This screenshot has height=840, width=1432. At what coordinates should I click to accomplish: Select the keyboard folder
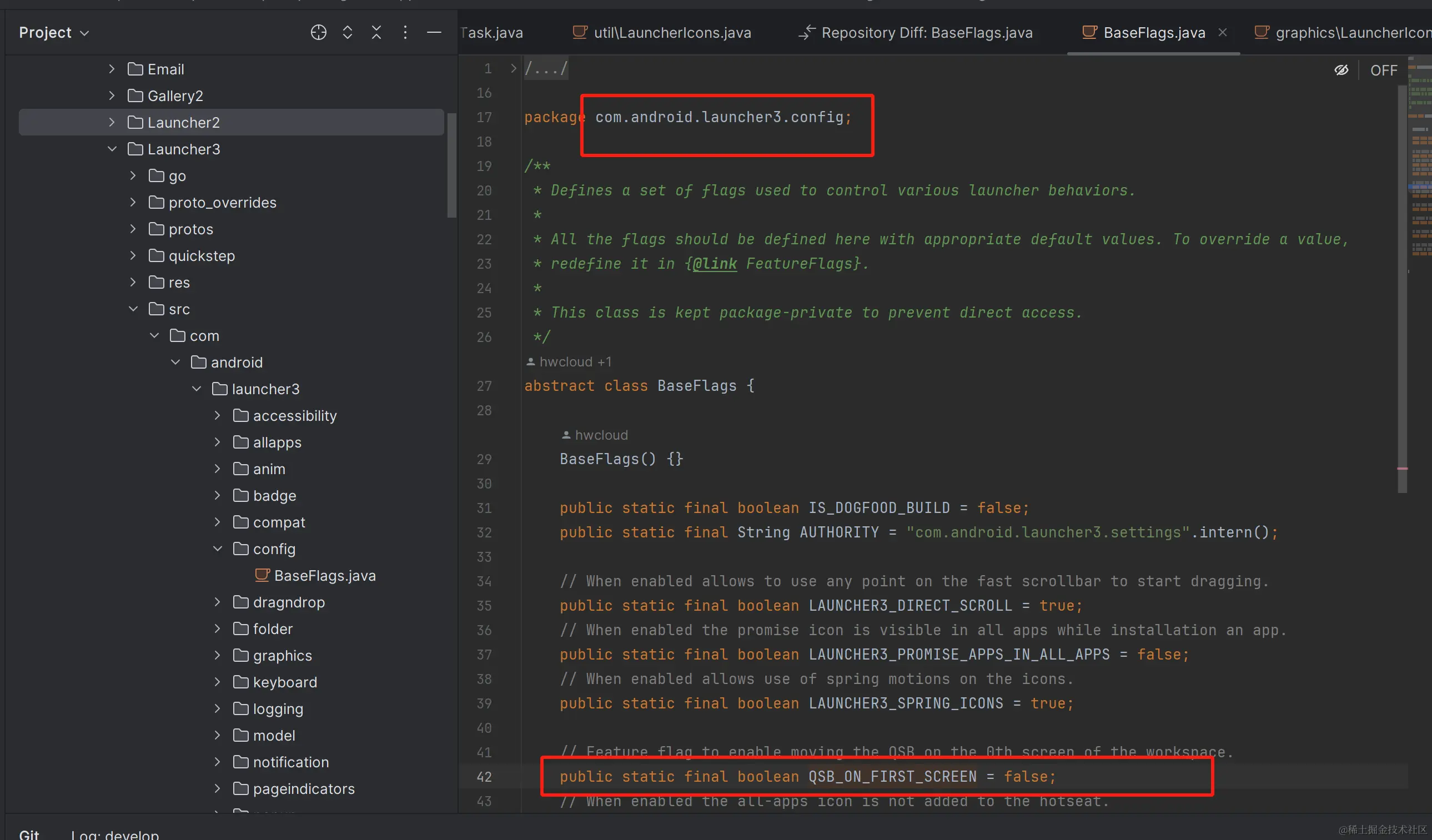[x=274, y=682]
